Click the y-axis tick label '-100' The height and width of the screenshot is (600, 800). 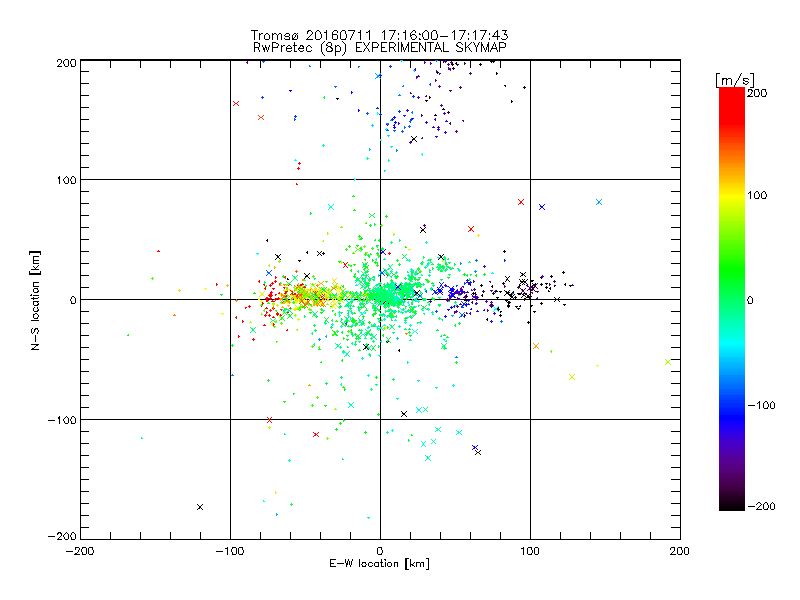point(62,420)
